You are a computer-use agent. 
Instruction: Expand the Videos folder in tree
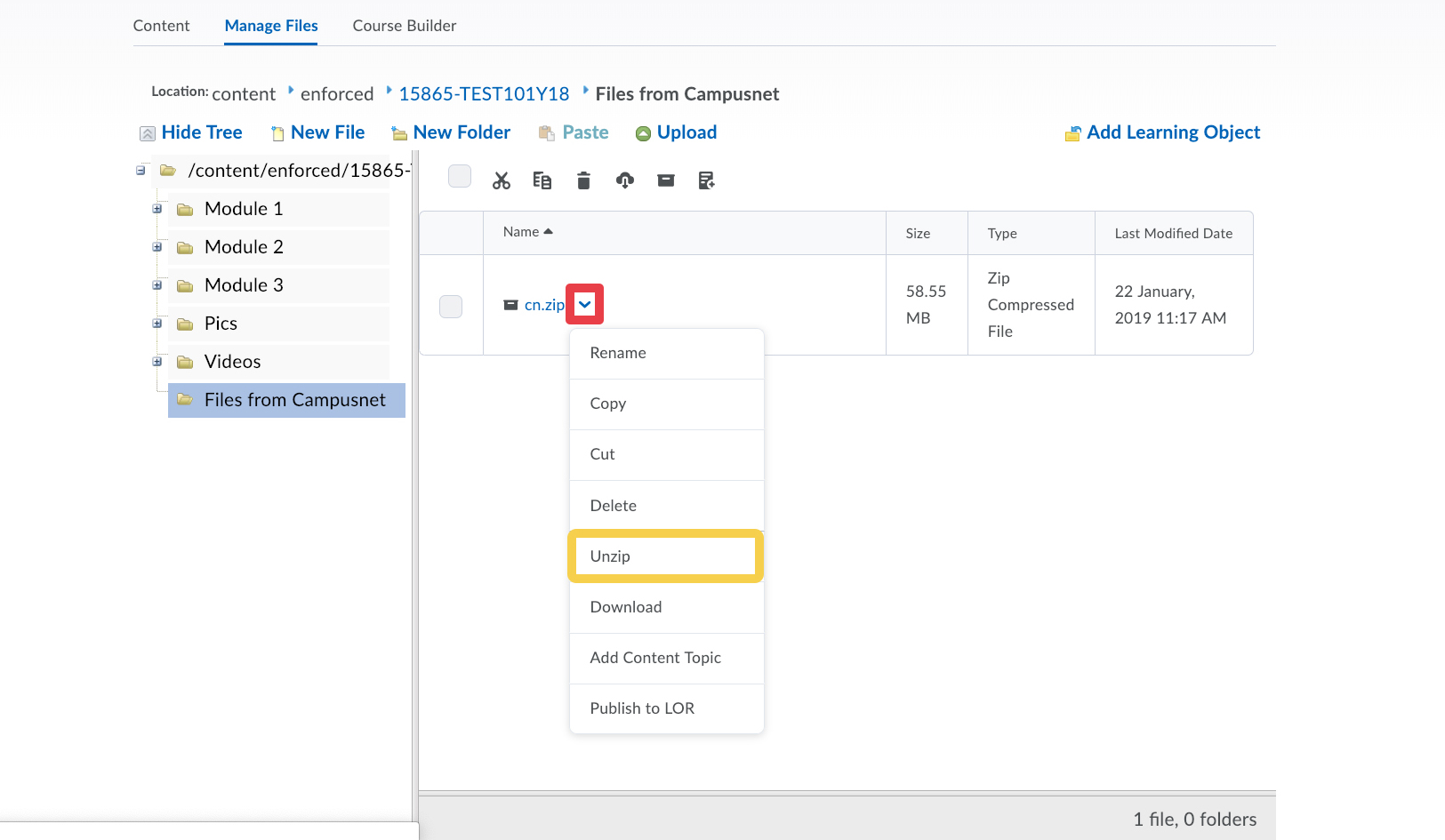[157, 362]
